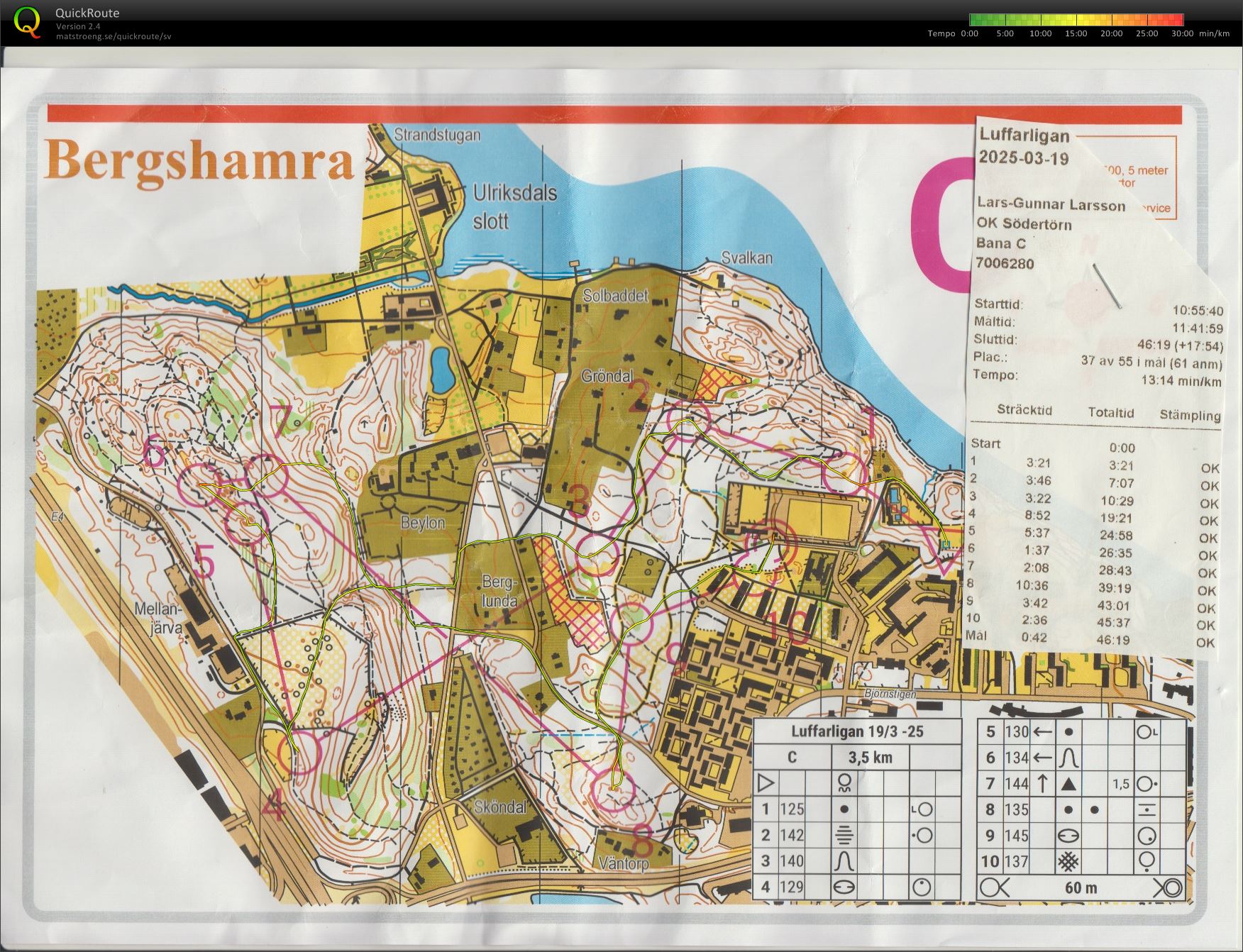Click the control 4 split time "8:52"
Screen dimensions: 1243x952
tap(1037, 515)
